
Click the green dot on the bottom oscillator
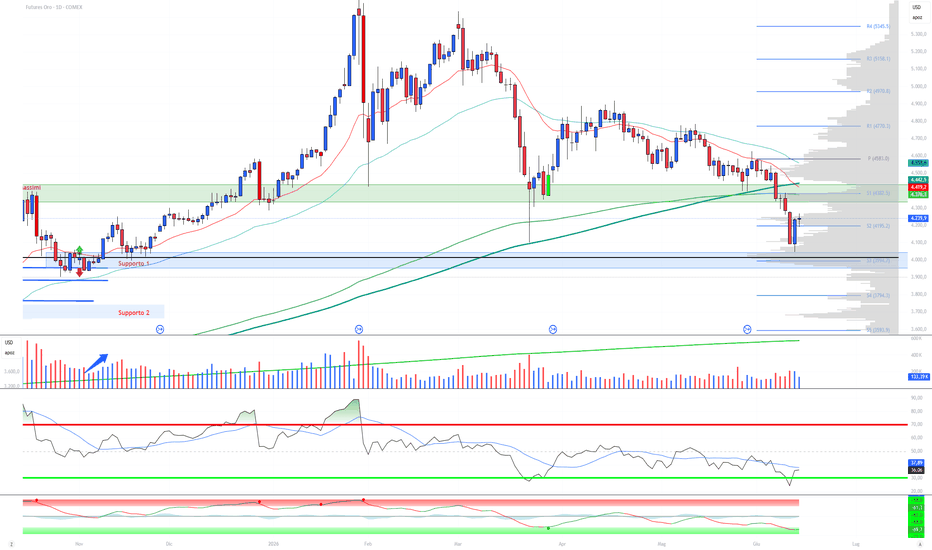548,527
